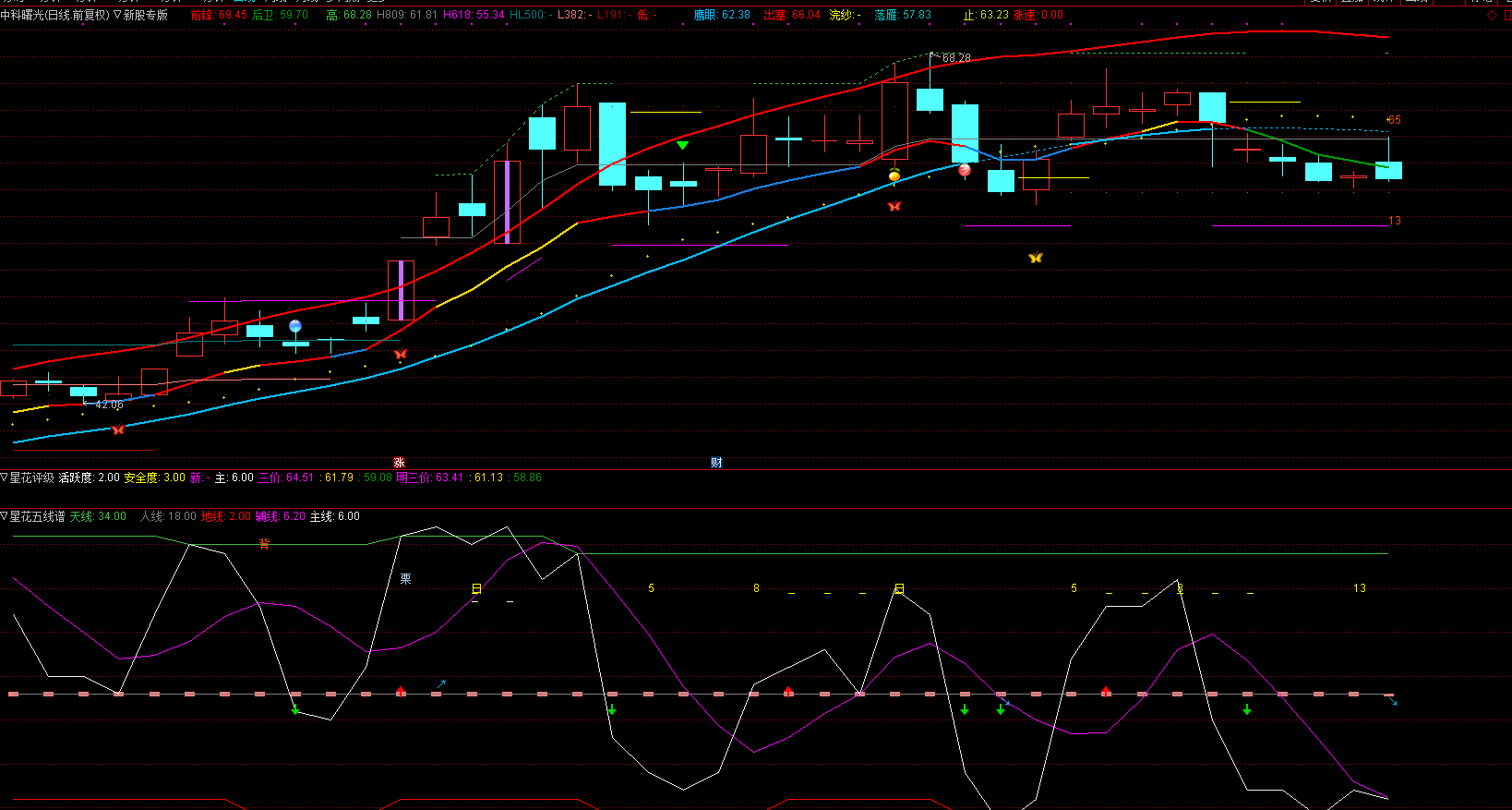Click the 新股专版 label
This screenshot has height=810, width=1512.
tap(146, 15)
